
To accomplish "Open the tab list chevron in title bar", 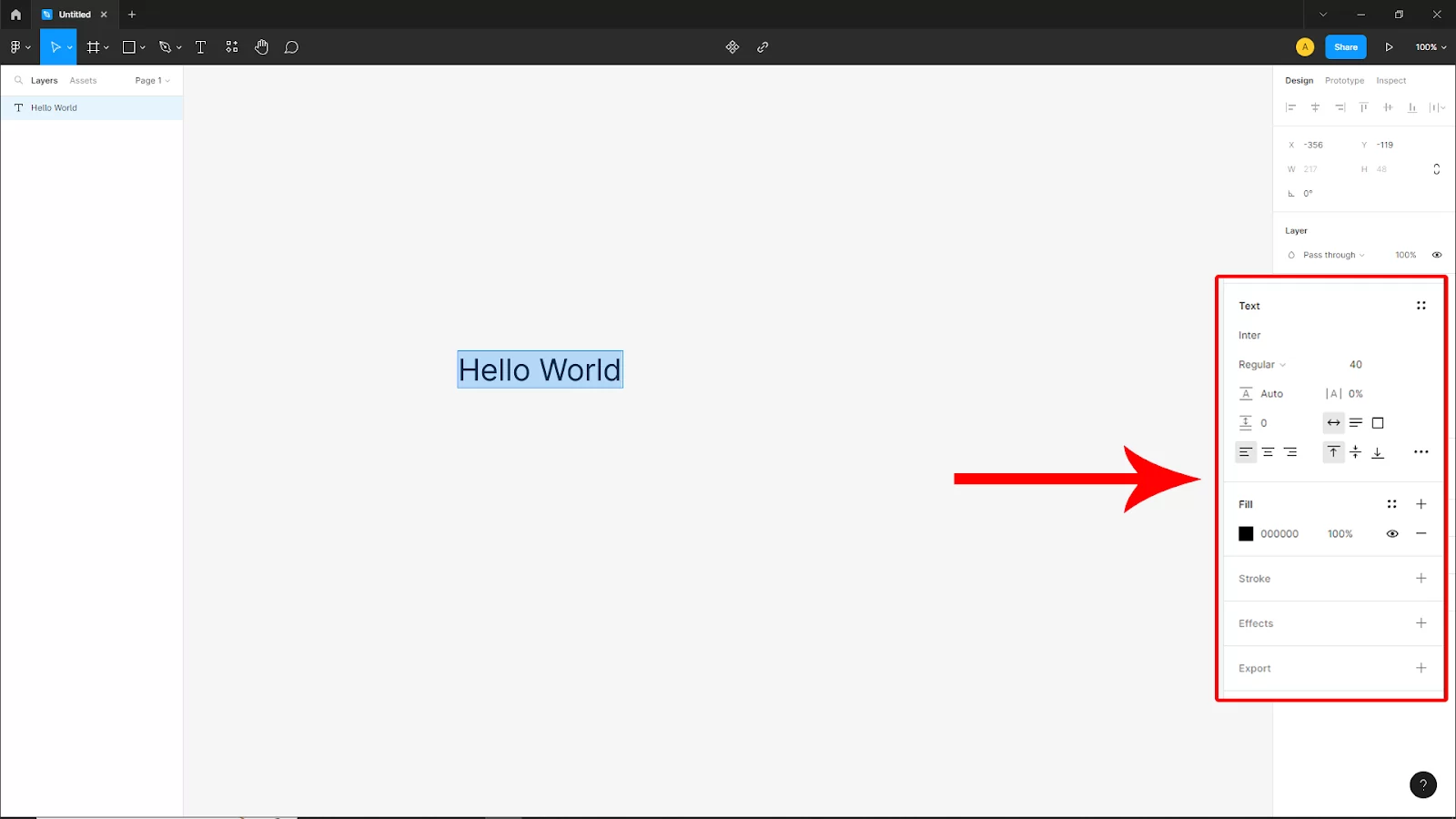I will coord(1323,15).
